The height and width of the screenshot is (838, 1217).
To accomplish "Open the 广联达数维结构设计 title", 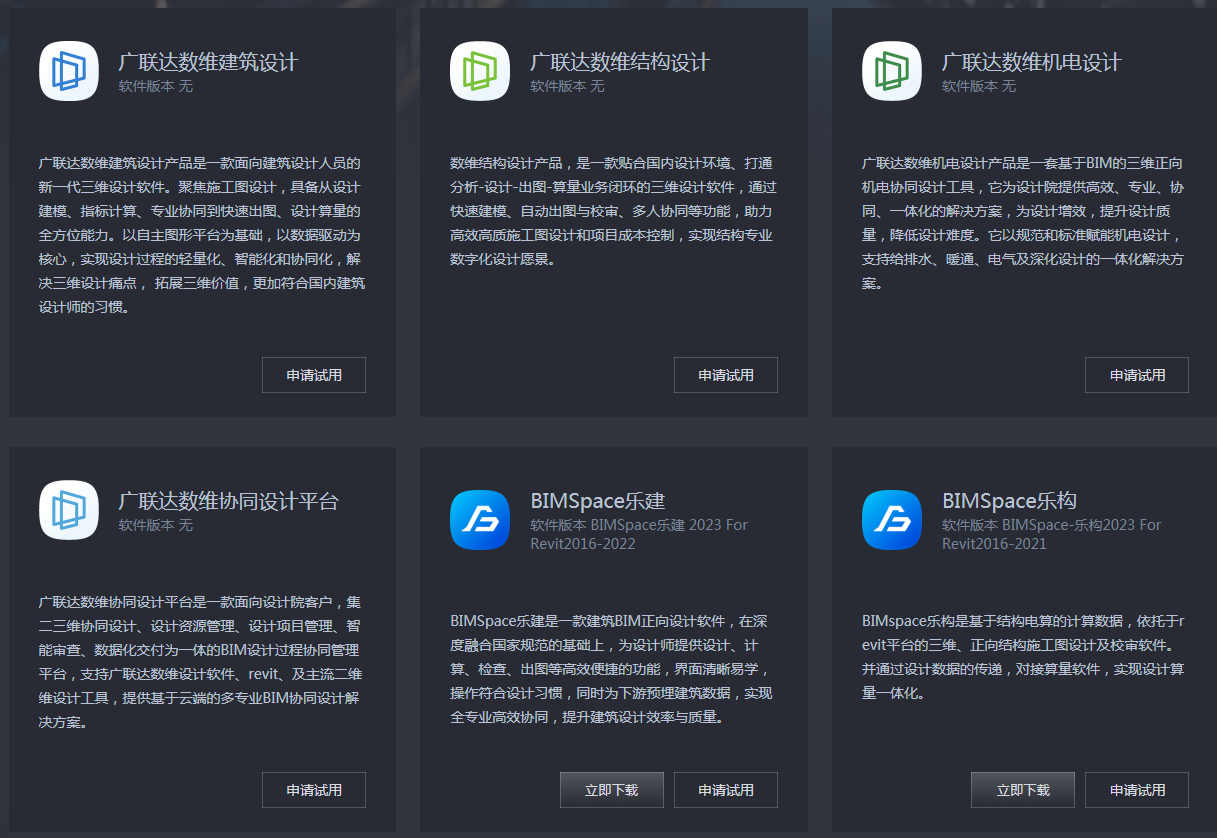I will [620, 62].
